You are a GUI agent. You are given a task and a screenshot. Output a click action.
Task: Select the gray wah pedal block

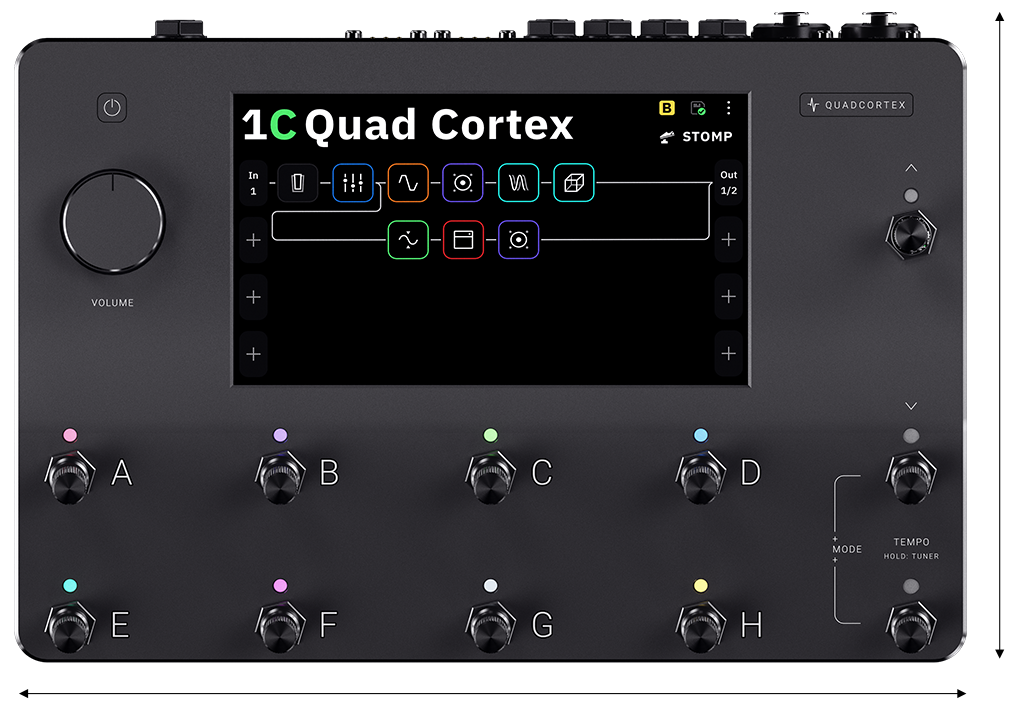[297, 183]
